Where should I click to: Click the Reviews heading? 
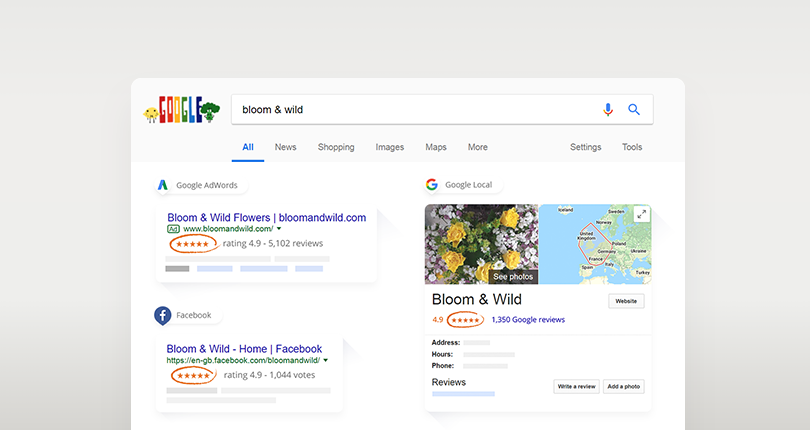pyautogui.click(x=449, y=382)
